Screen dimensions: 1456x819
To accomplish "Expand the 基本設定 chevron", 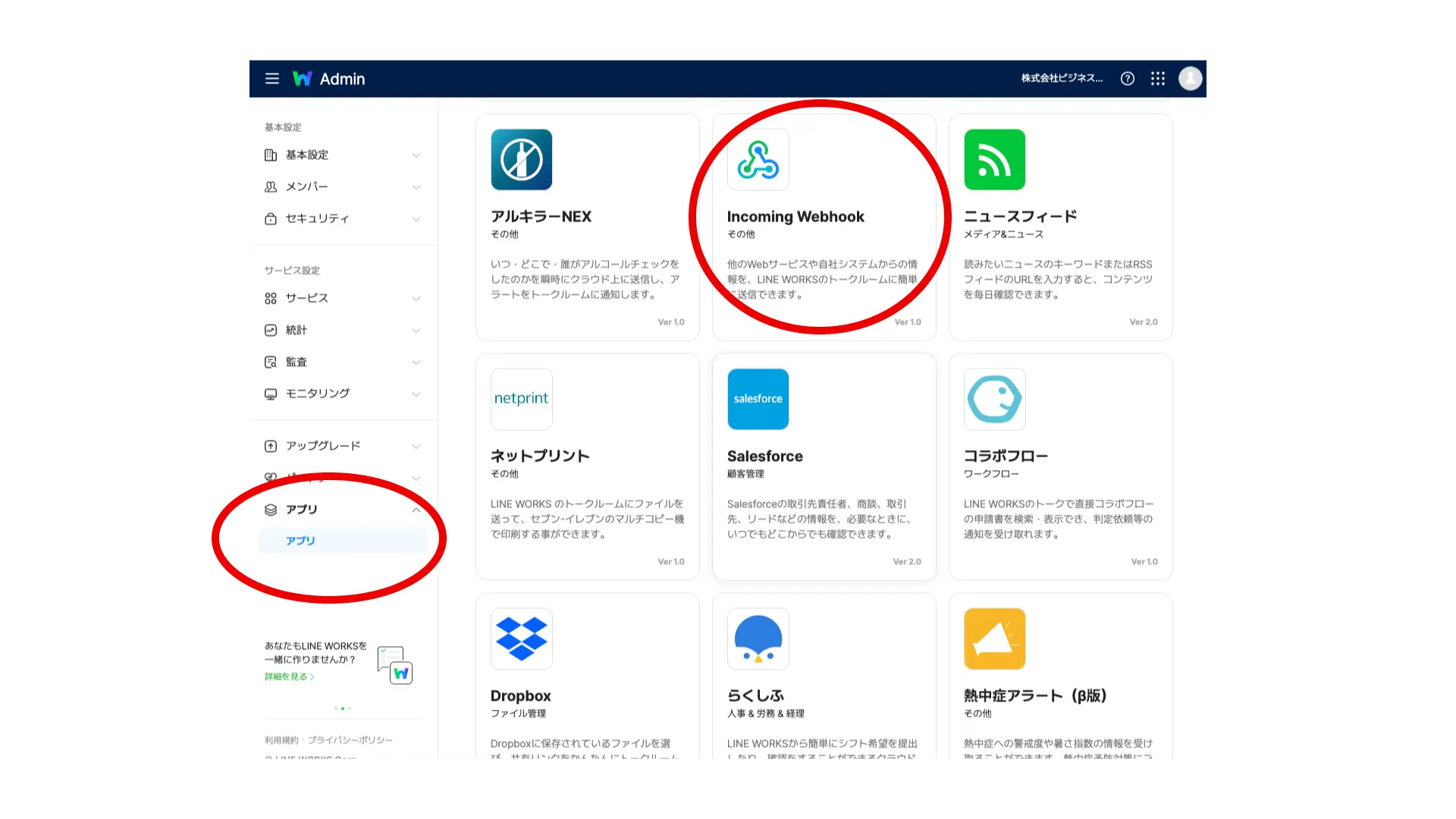I will tap(416, 155).
